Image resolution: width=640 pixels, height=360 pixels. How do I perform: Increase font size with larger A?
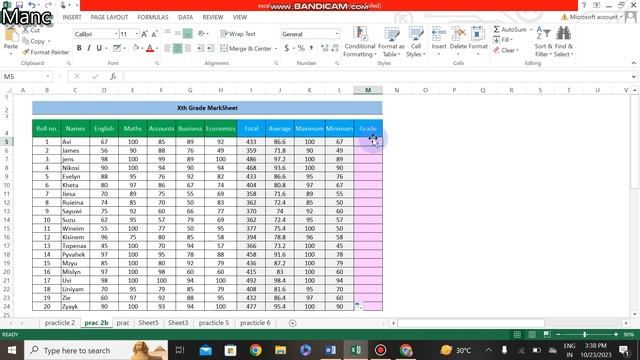point(144,34)
